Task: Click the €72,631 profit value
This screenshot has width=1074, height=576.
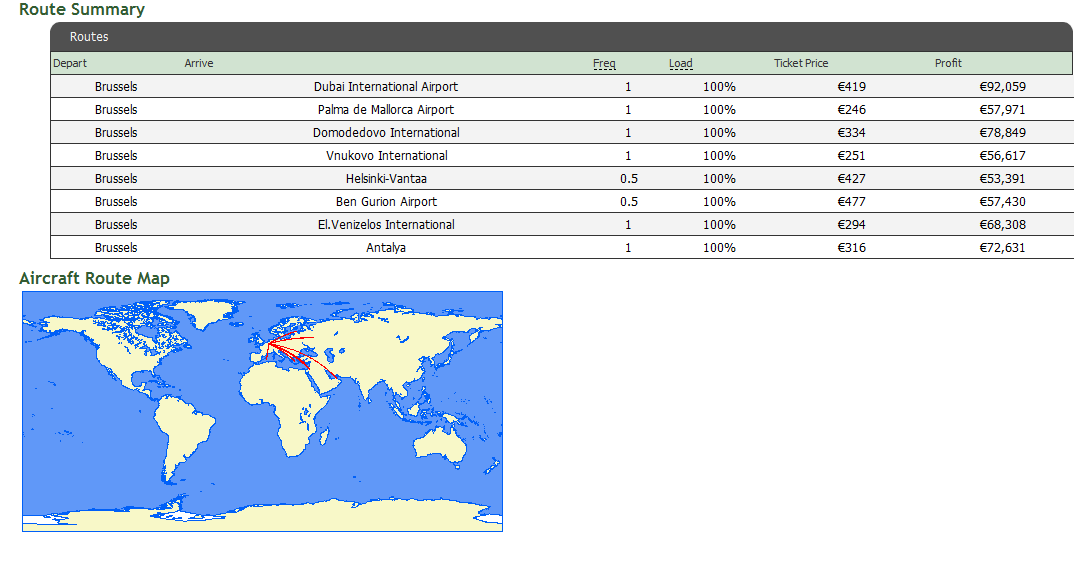Action: click(1002, 247)
